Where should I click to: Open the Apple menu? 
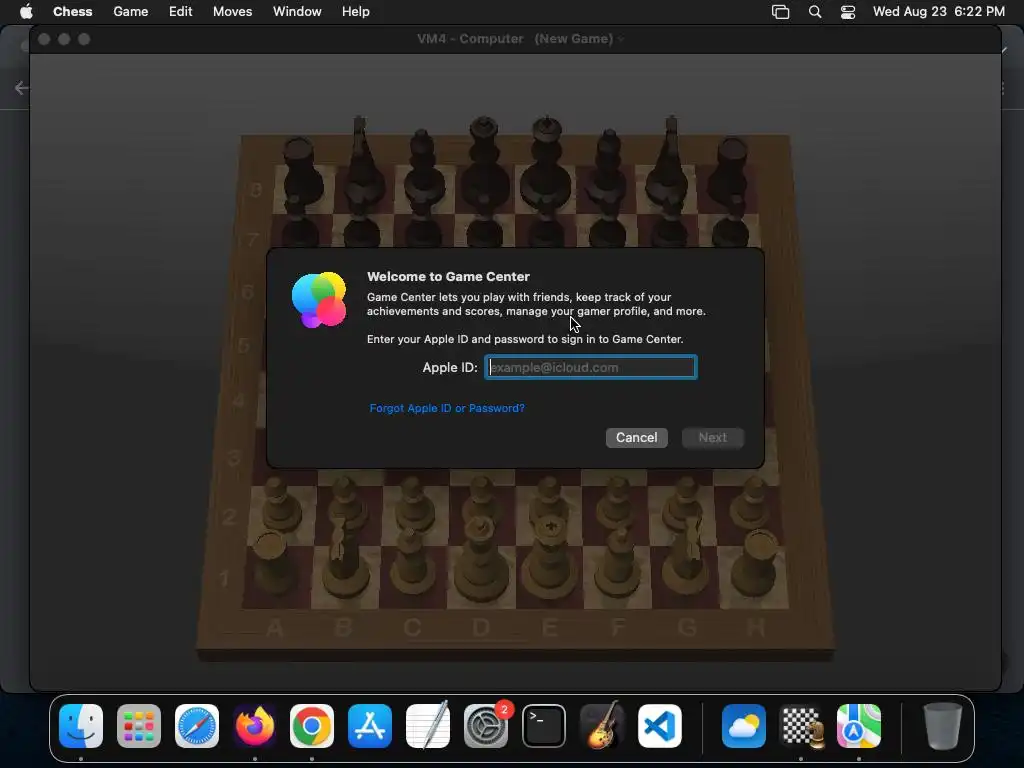point(26,12)
